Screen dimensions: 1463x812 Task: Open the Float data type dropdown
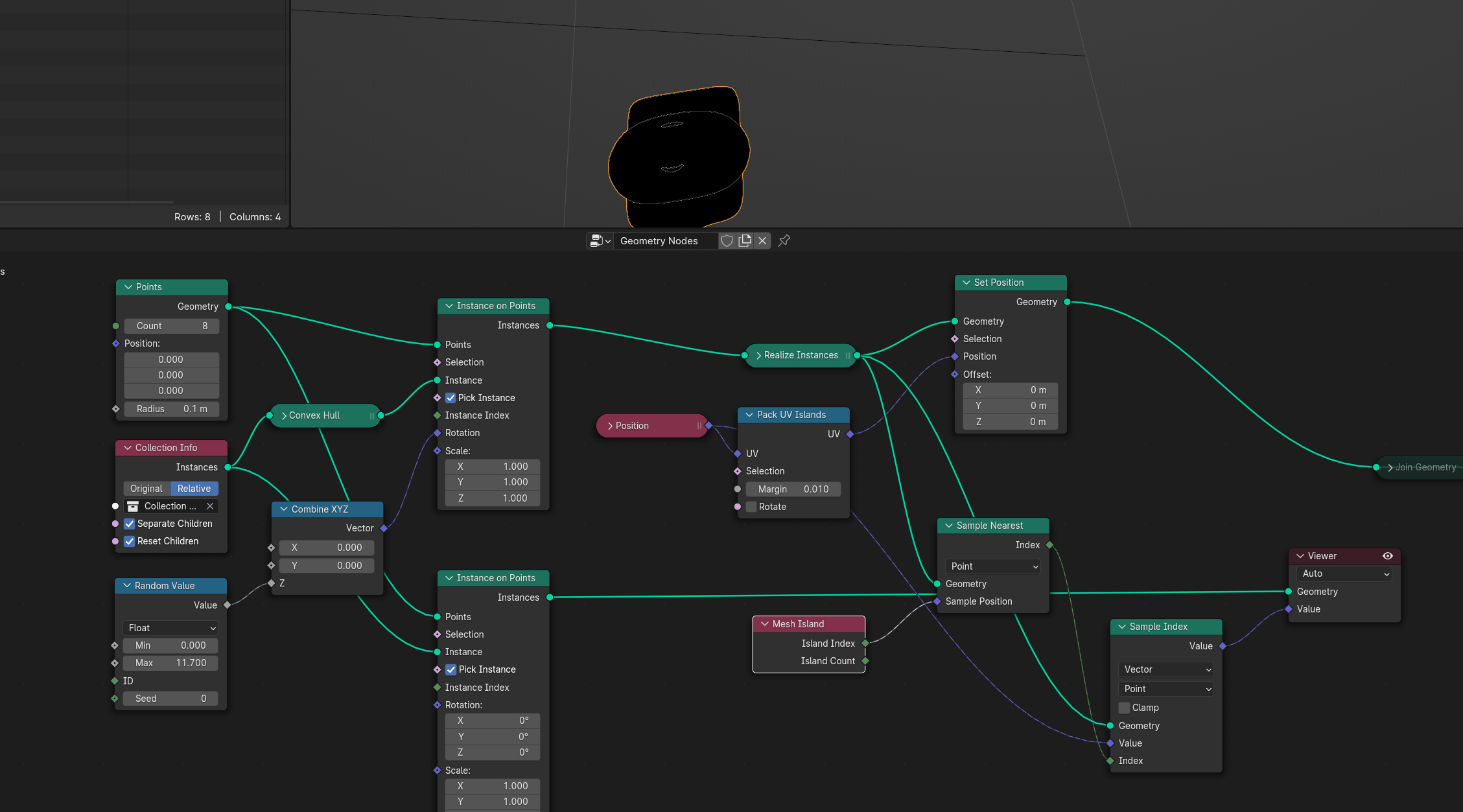click(x=171, y=628)
